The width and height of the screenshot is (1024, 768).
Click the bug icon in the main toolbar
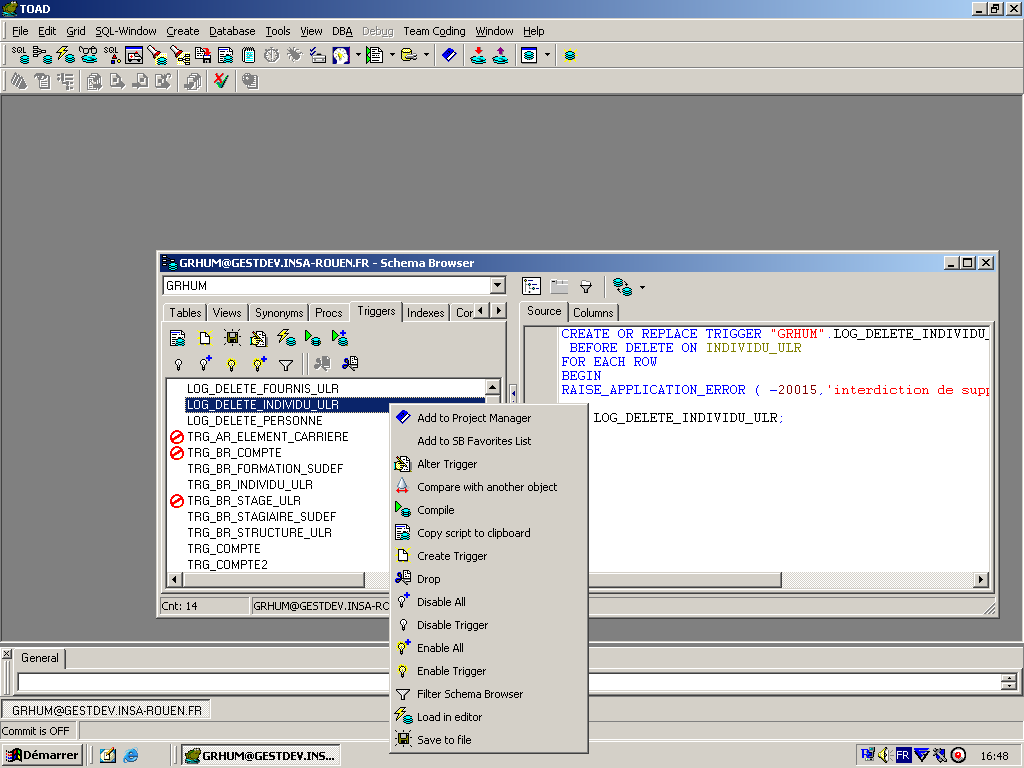click(295, 56)
